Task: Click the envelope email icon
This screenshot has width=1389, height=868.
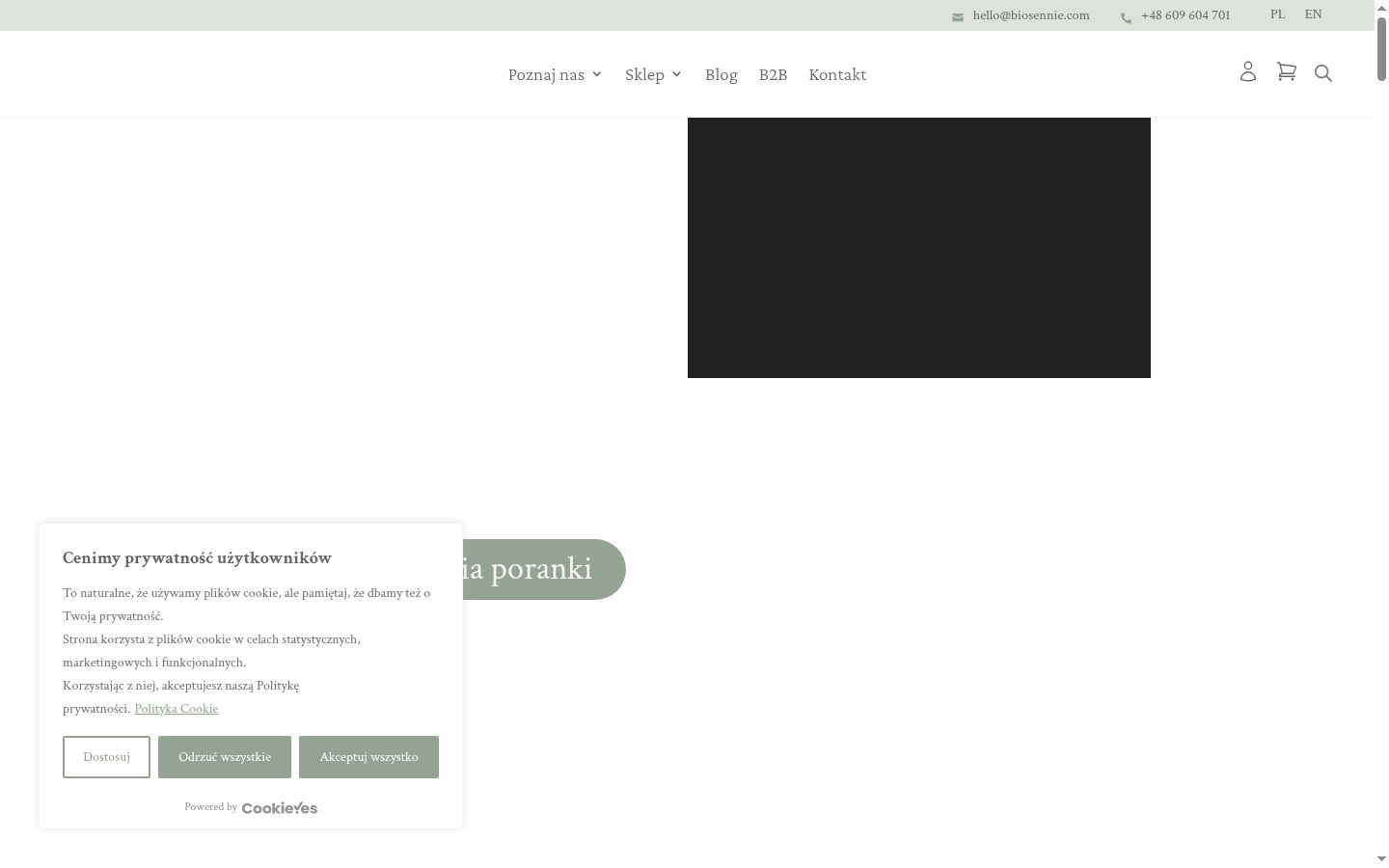Action: 958,17
